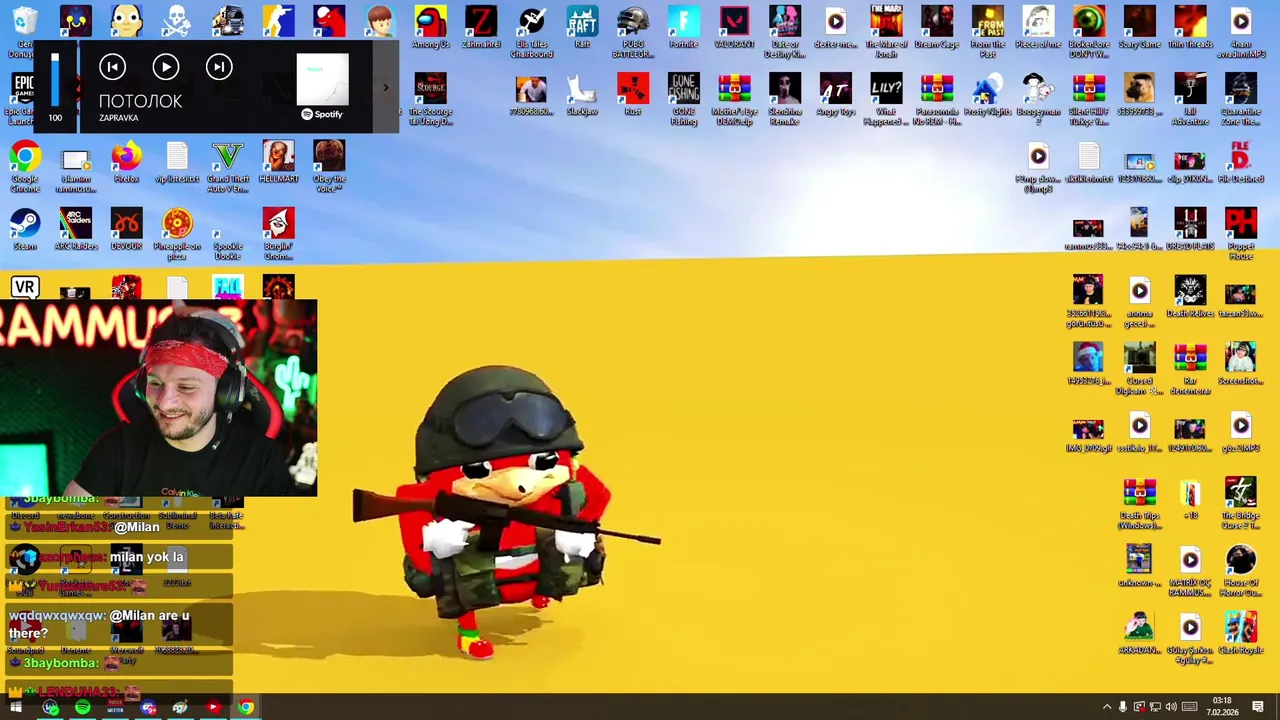Viewport: 1280px width, 720px height.
Task: Play the track in the Spotify media overlay
Action: [166, 67]
